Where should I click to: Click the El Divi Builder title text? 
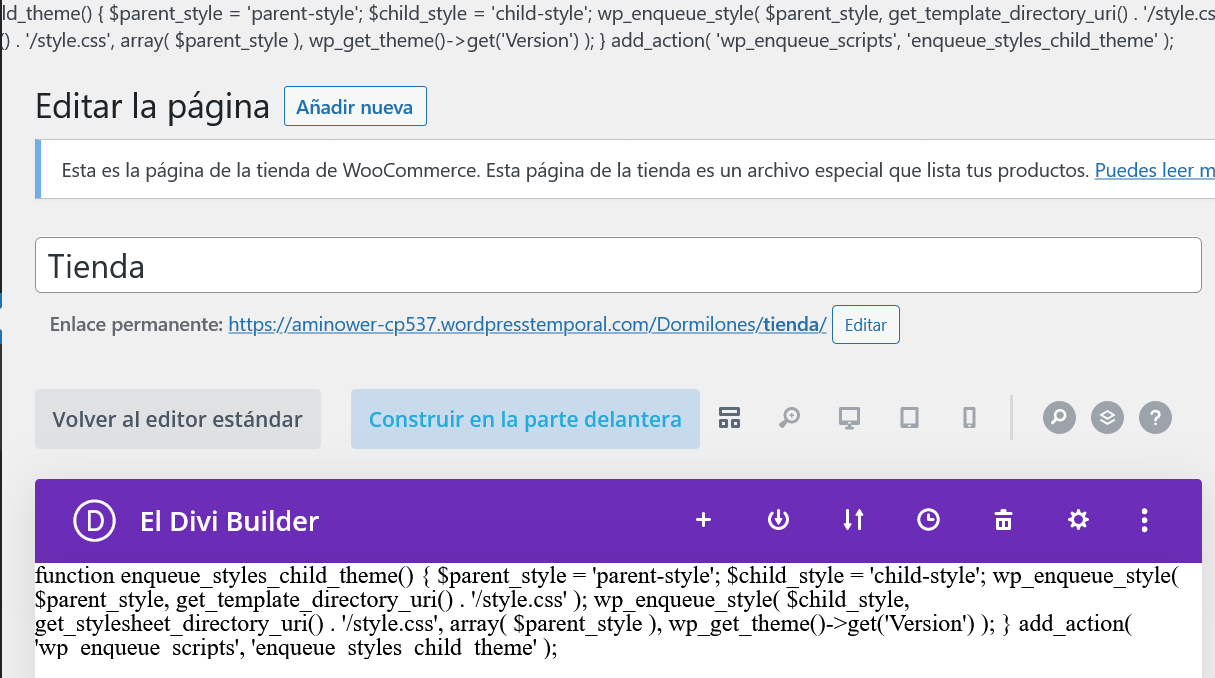click(x=229, y=521)
